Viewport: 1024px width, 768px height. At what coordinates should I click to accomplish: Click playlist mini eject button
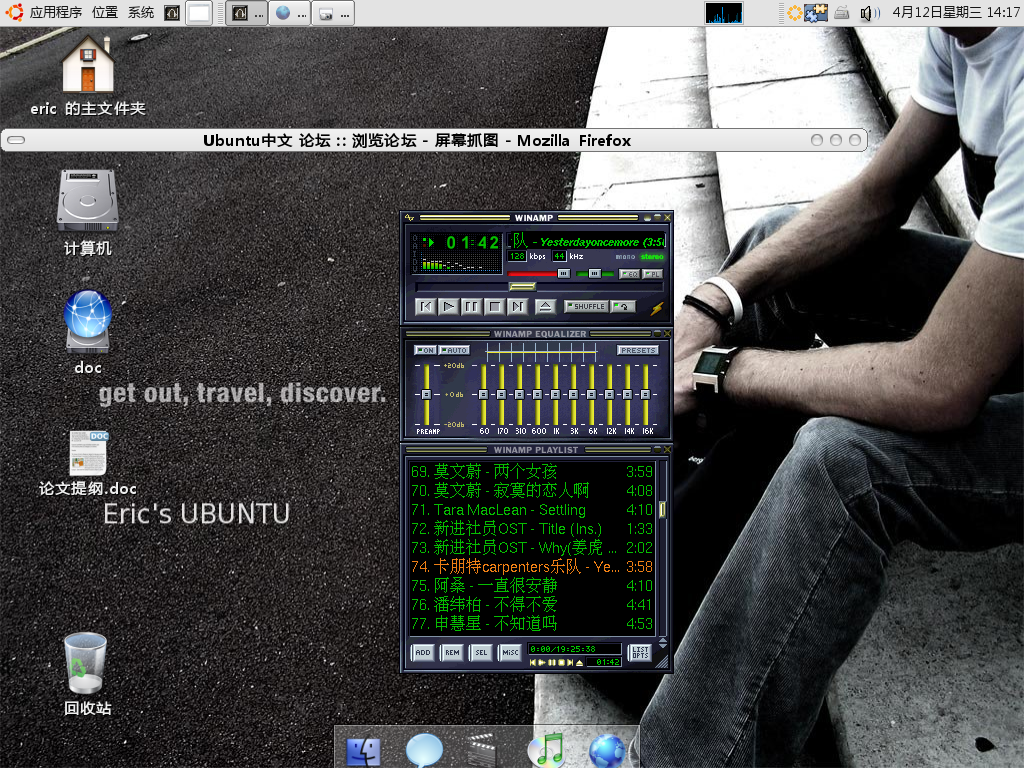579,662
